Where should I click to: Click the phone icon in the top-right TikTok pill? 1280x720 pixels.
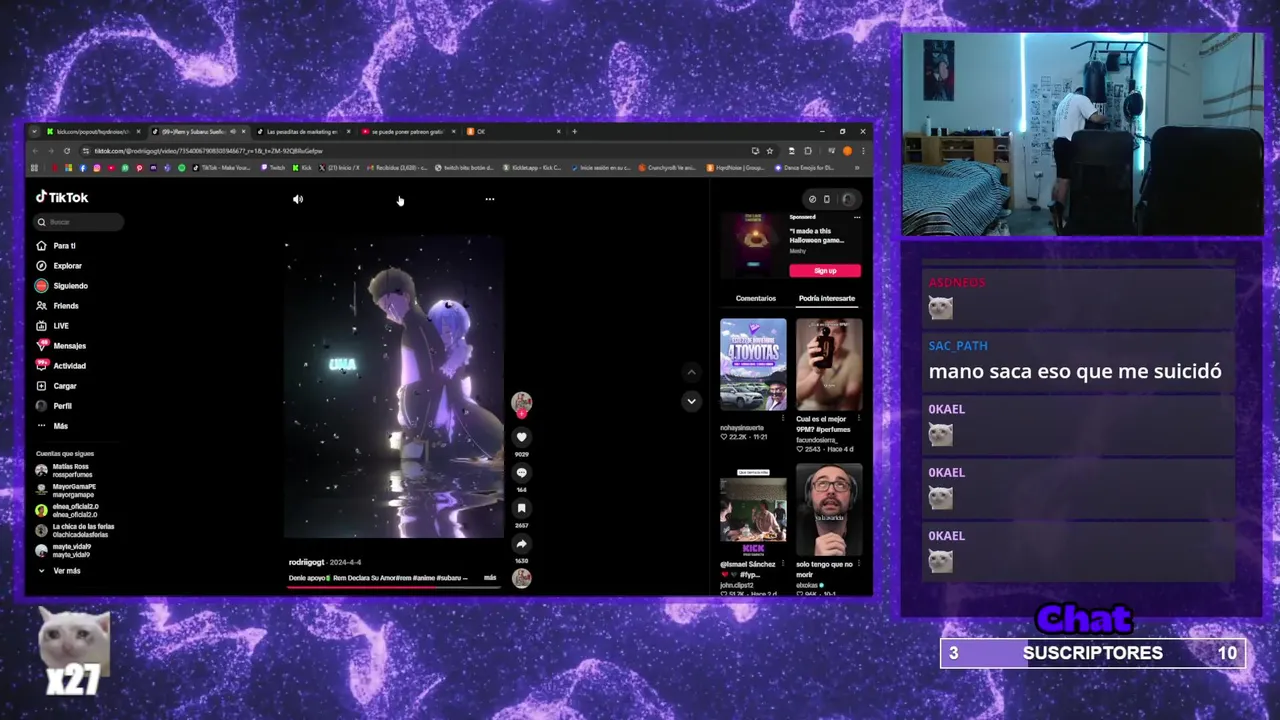pyautogui.click(x=827, y=199)
